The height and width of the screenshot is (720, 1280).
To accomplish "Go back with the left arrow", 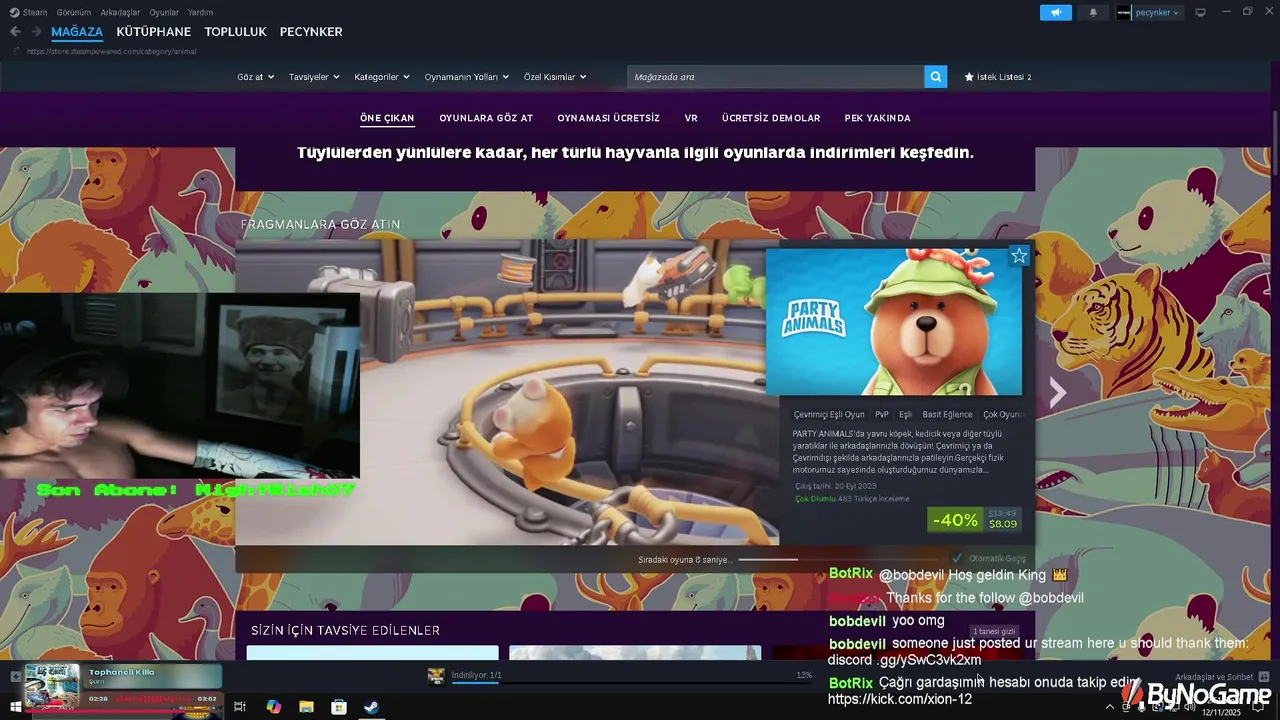I will click(15, 32).
